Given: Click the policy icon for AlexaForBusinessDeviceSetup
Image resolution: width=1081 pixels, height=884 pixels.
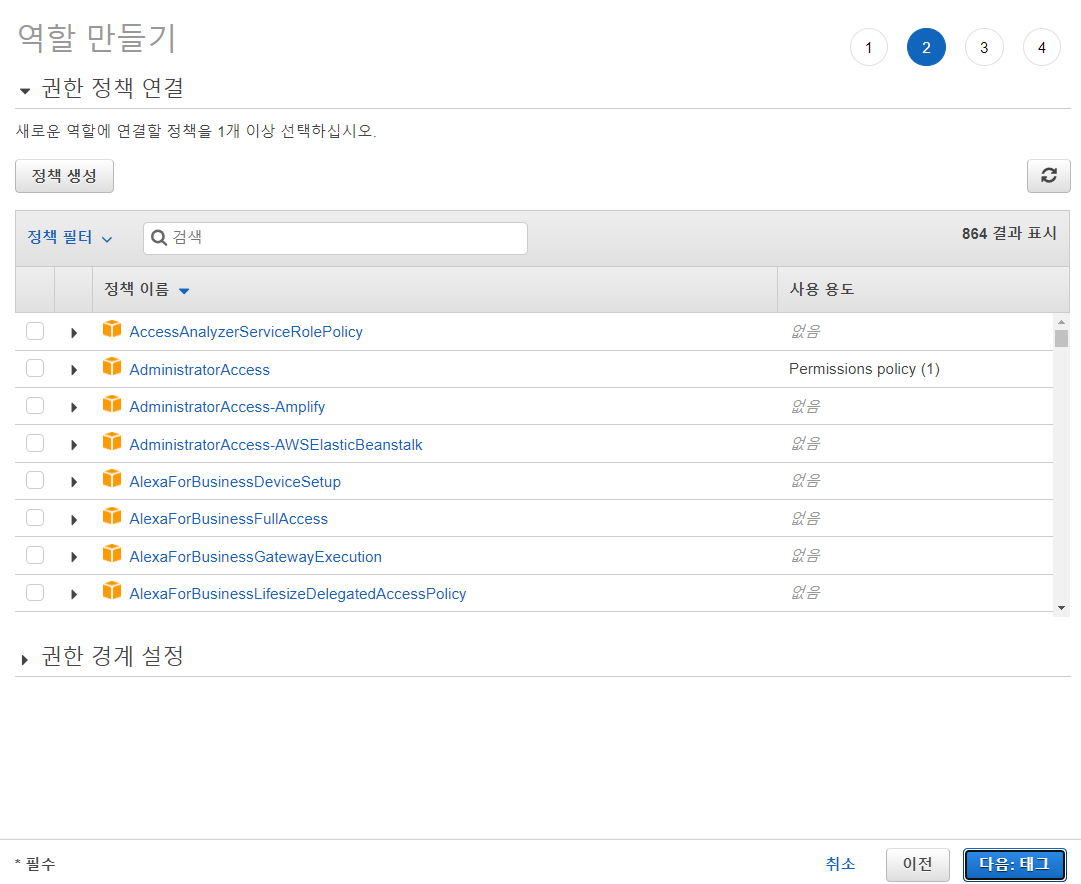Looking at the screenshot, I should [x=112, y=479].
